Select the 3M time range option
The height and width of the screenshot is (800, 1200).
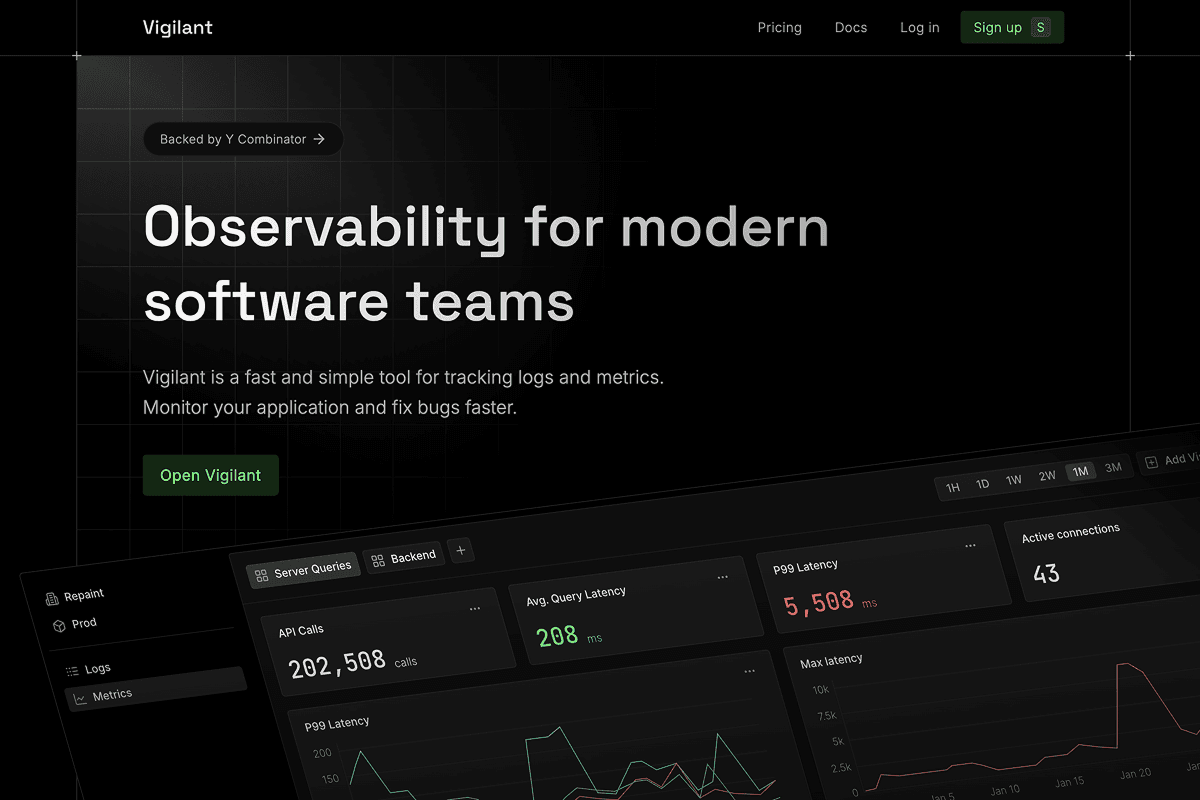click(x=1113, y=467)
